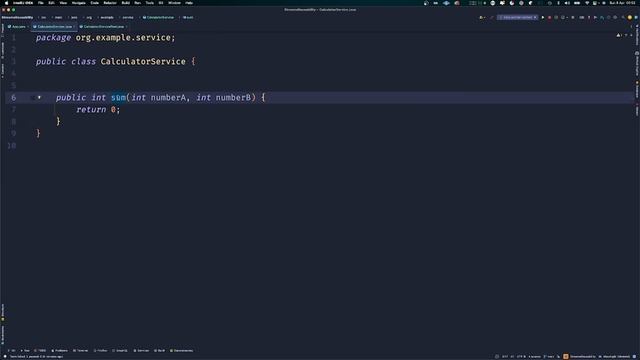Click 'numberB' parameter in the method signature
This screenshot has width=640, height=360.
233,98
